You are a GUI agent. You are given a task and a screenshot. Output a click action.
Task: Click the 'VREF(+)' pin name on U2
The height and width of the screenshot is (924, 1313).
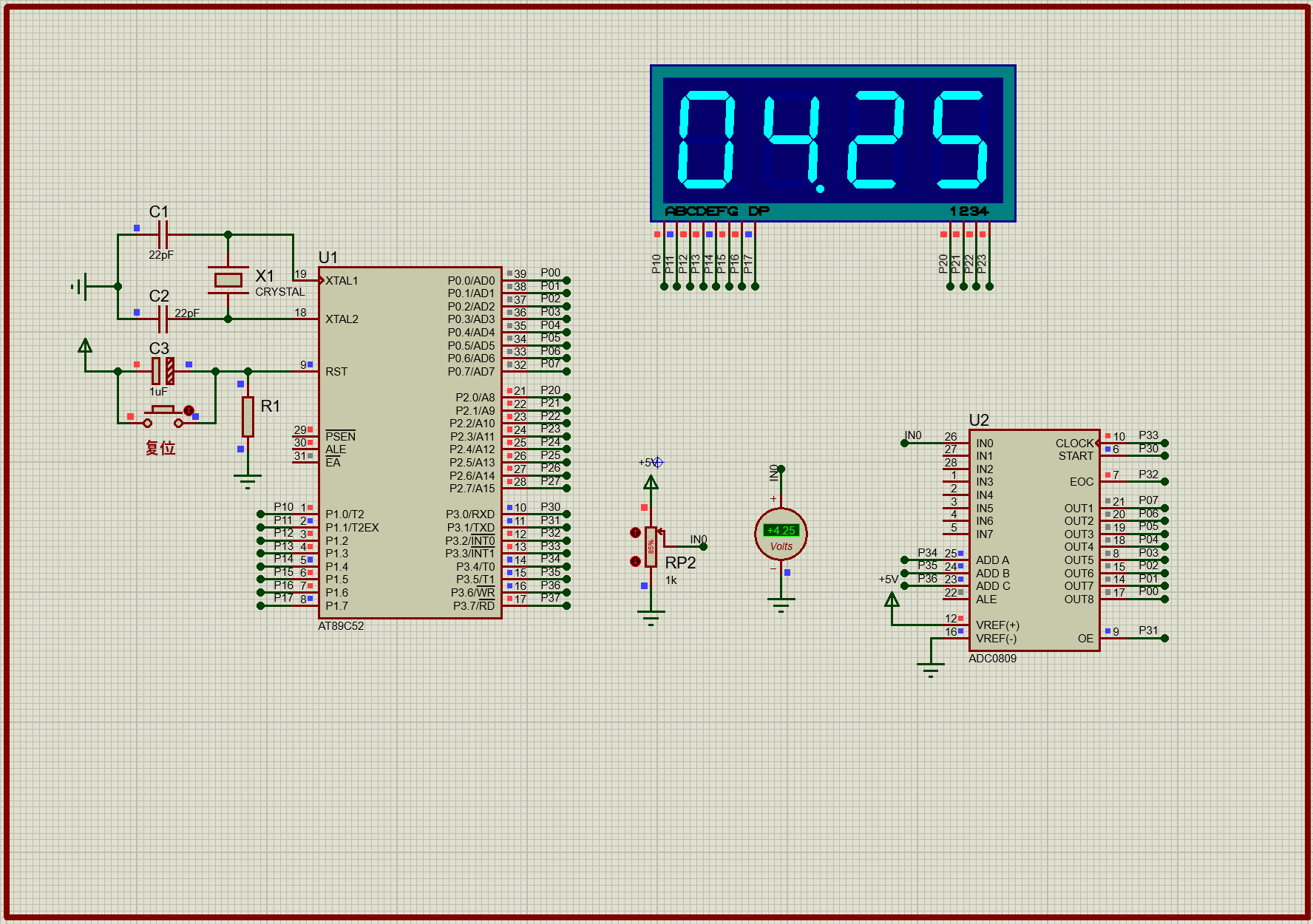(x=997, y=625)
